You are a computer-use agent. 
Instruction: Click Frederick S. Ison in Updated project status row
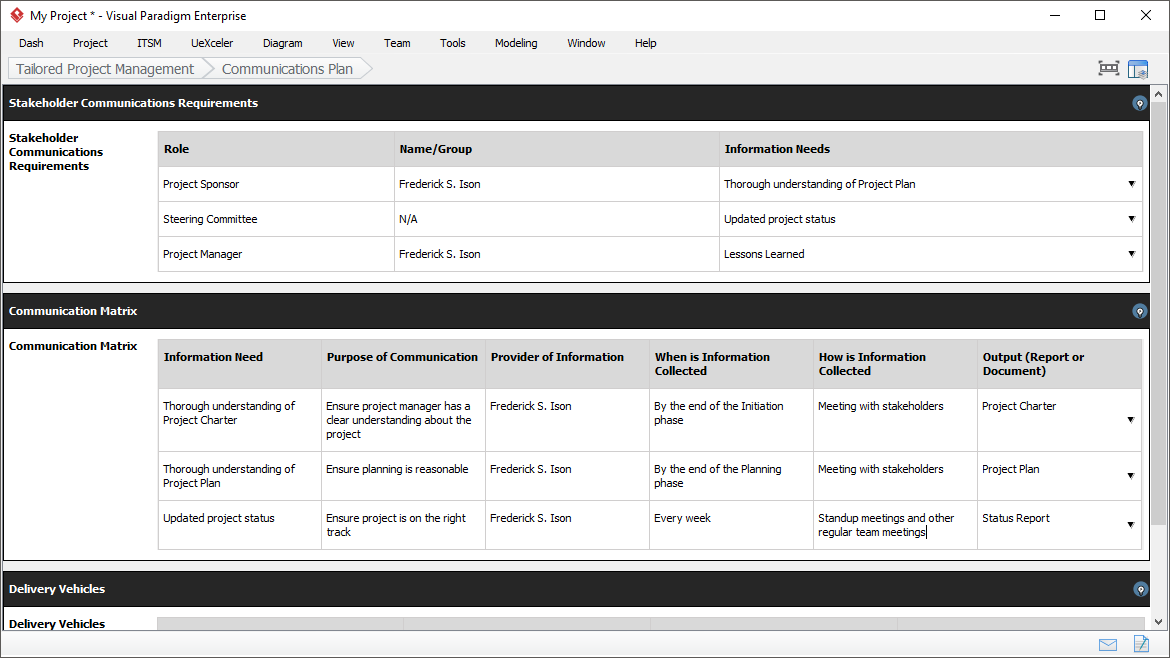[x=567, y=525]
